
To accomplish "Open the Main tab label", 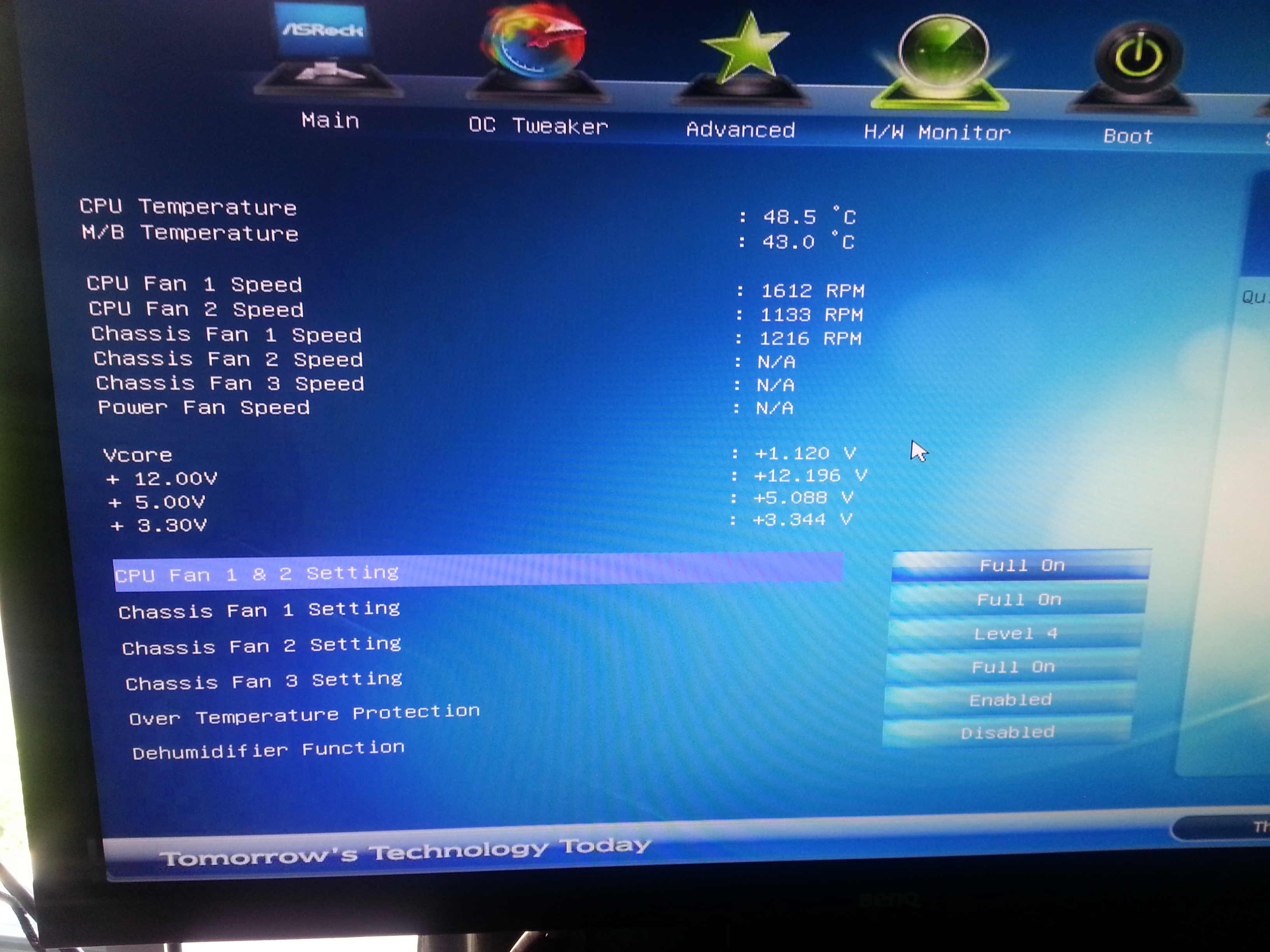I will tap(330, 121).
